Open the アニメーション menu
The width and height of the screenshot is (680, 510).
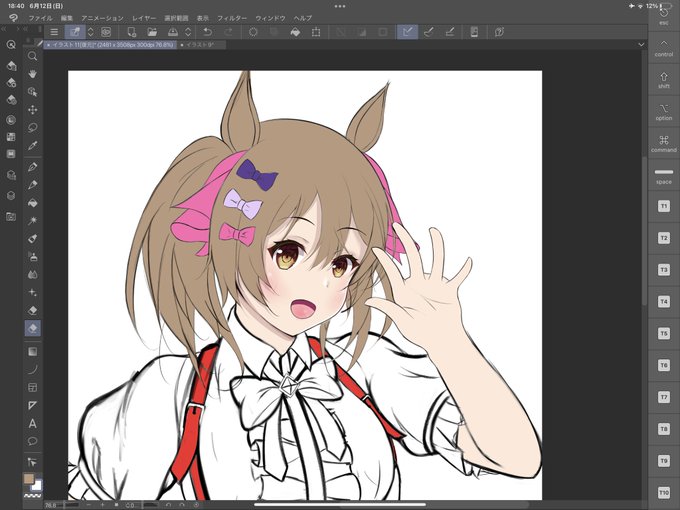click(102, 18)
